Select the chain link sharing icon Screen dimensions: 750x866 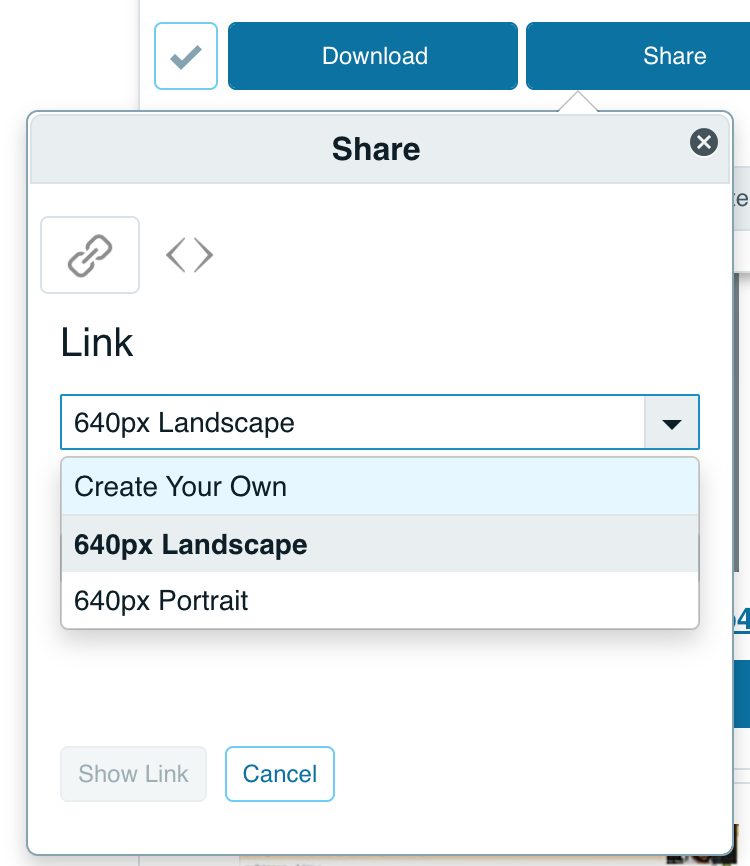coord(90,255)
